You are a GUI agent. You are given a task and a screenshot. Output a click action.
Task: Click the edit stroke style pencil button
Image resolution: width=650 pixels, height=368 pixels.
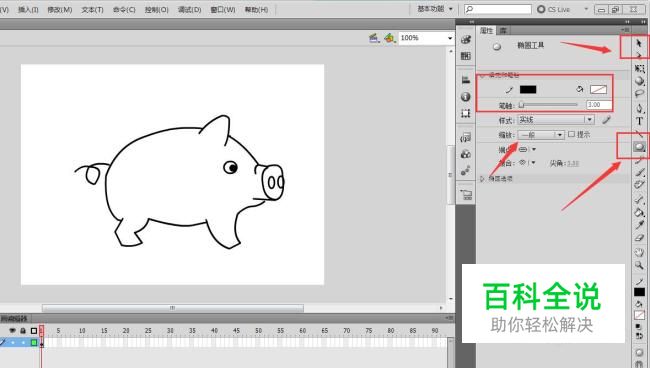[x=606, y=120]
